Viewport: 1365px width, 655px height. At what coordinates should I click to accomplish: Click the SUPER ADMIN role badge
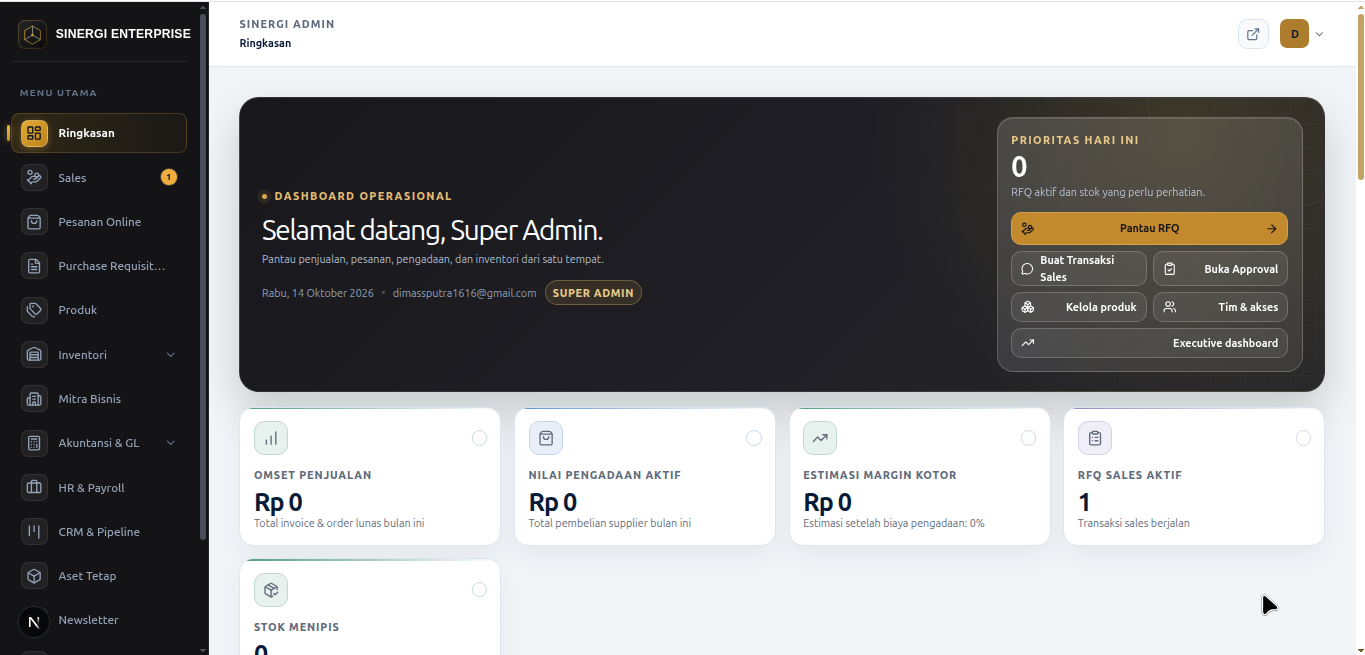pos(593,293)
